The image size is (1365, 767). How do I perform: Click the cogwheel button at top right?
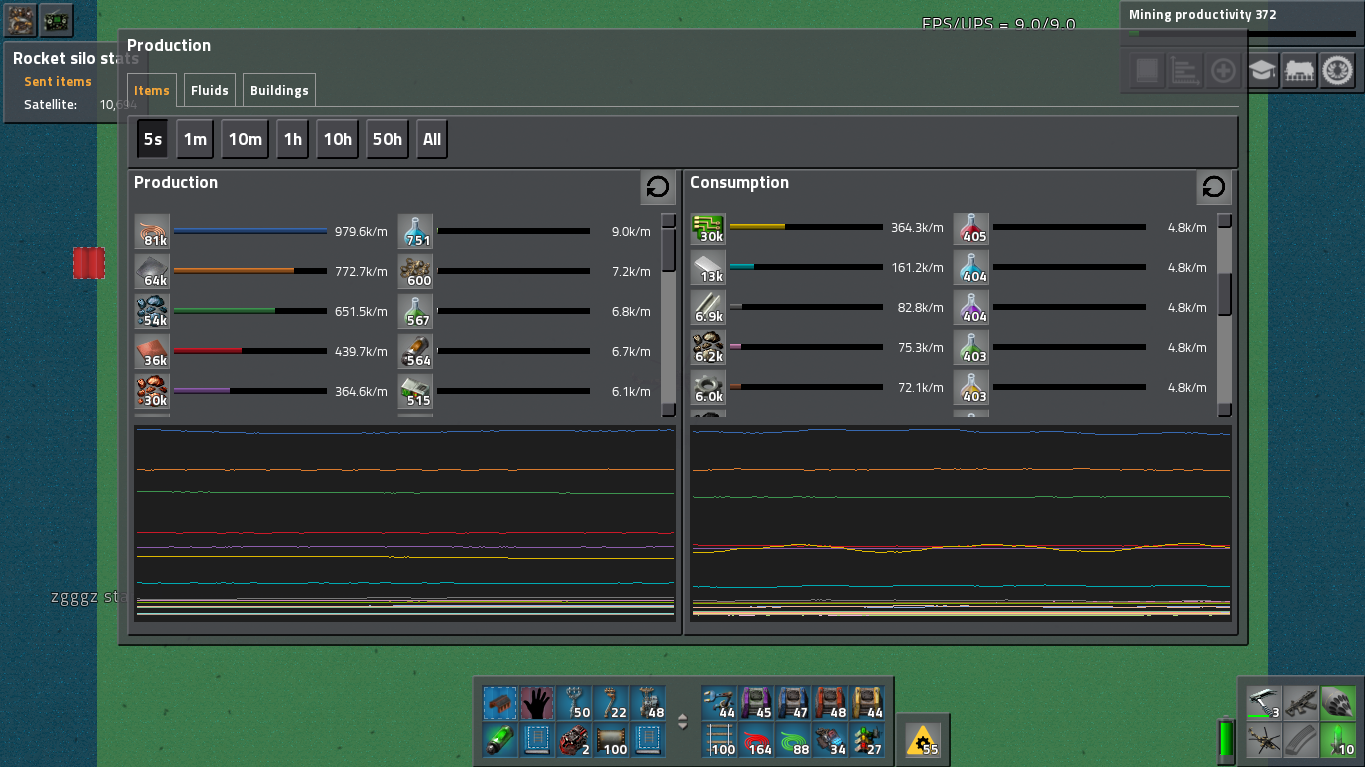click(1337, 71)
